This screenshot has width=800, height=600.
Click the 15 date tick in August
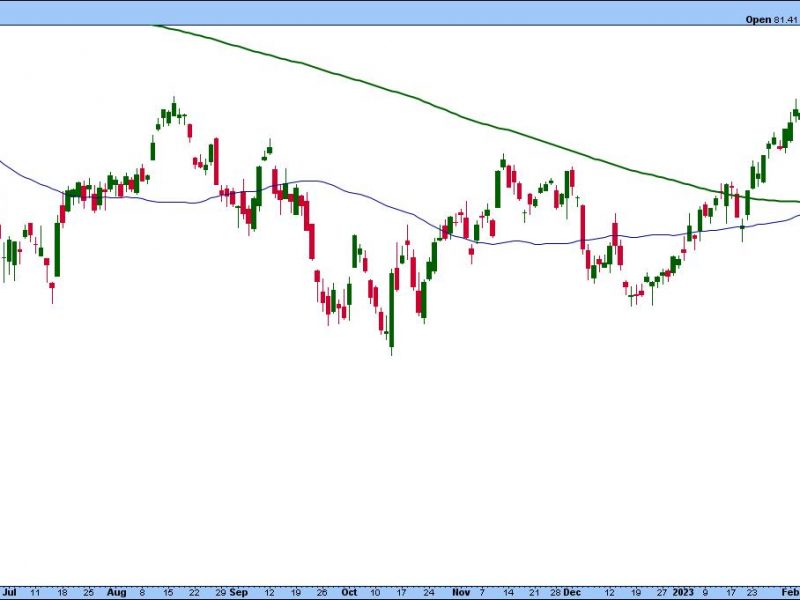168,592
